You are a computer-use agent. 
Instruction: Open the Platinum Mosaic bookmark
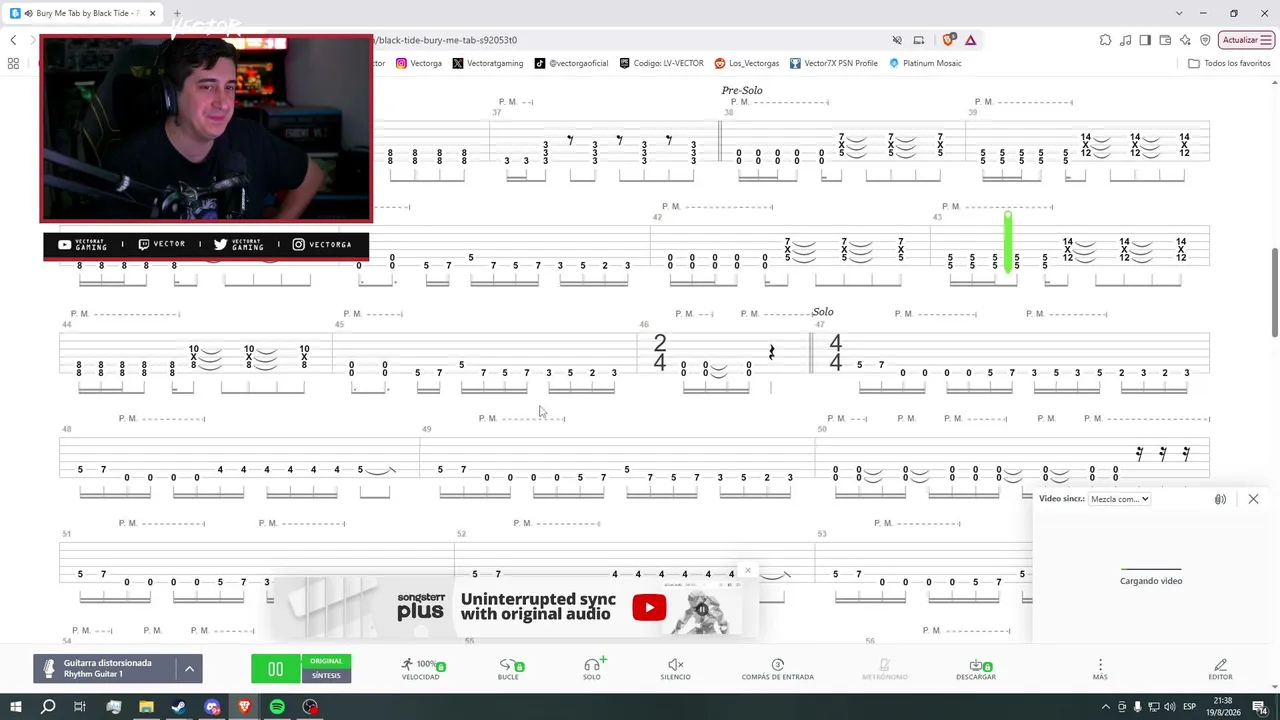tap(925, 63)
